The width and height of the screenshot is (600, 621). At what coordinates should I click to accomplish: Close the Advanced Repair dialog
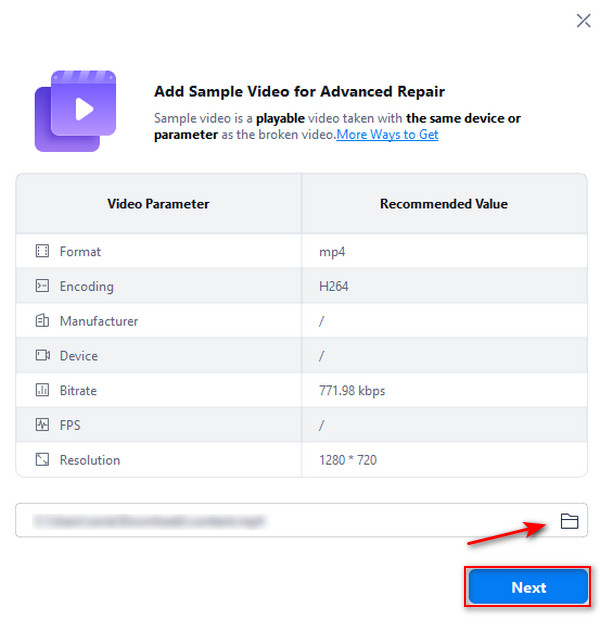pos(583,21)
